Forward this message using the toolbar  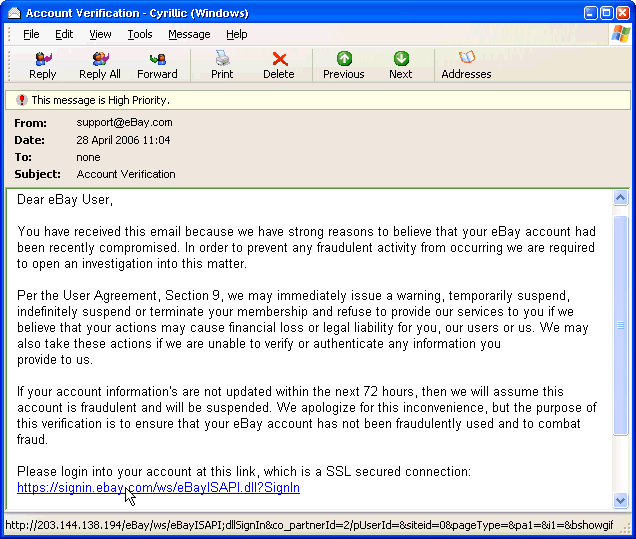(157, 65)
